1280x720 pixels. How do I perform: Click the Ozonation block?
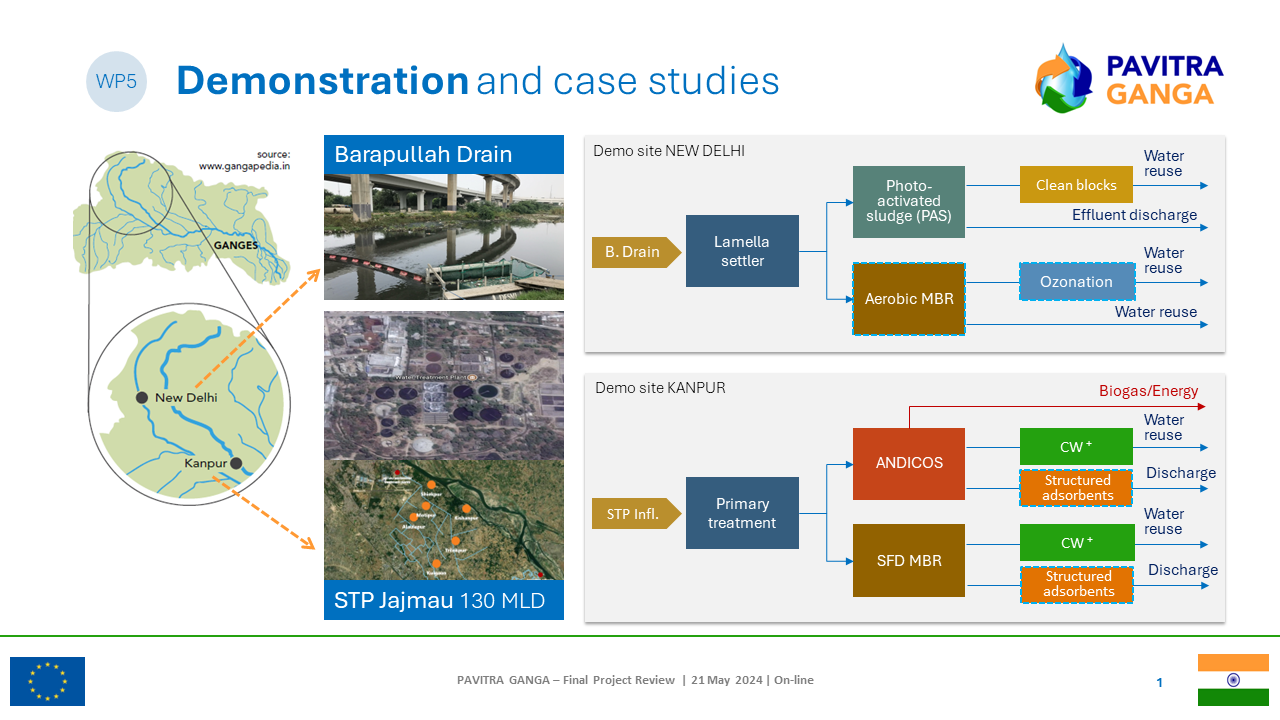[1076, 282]
